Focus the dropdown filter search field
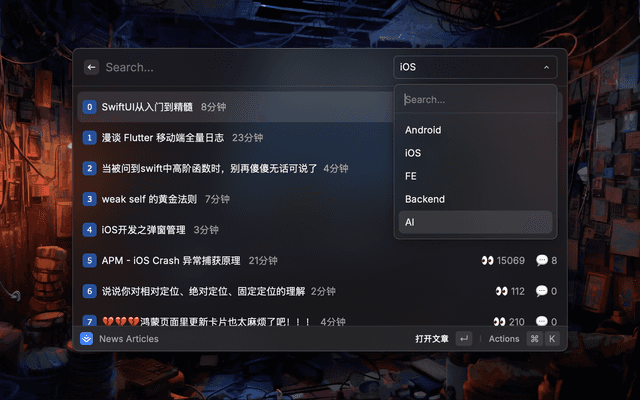Image resolution: width=640 pixels, height=400 pixels. 476,100
